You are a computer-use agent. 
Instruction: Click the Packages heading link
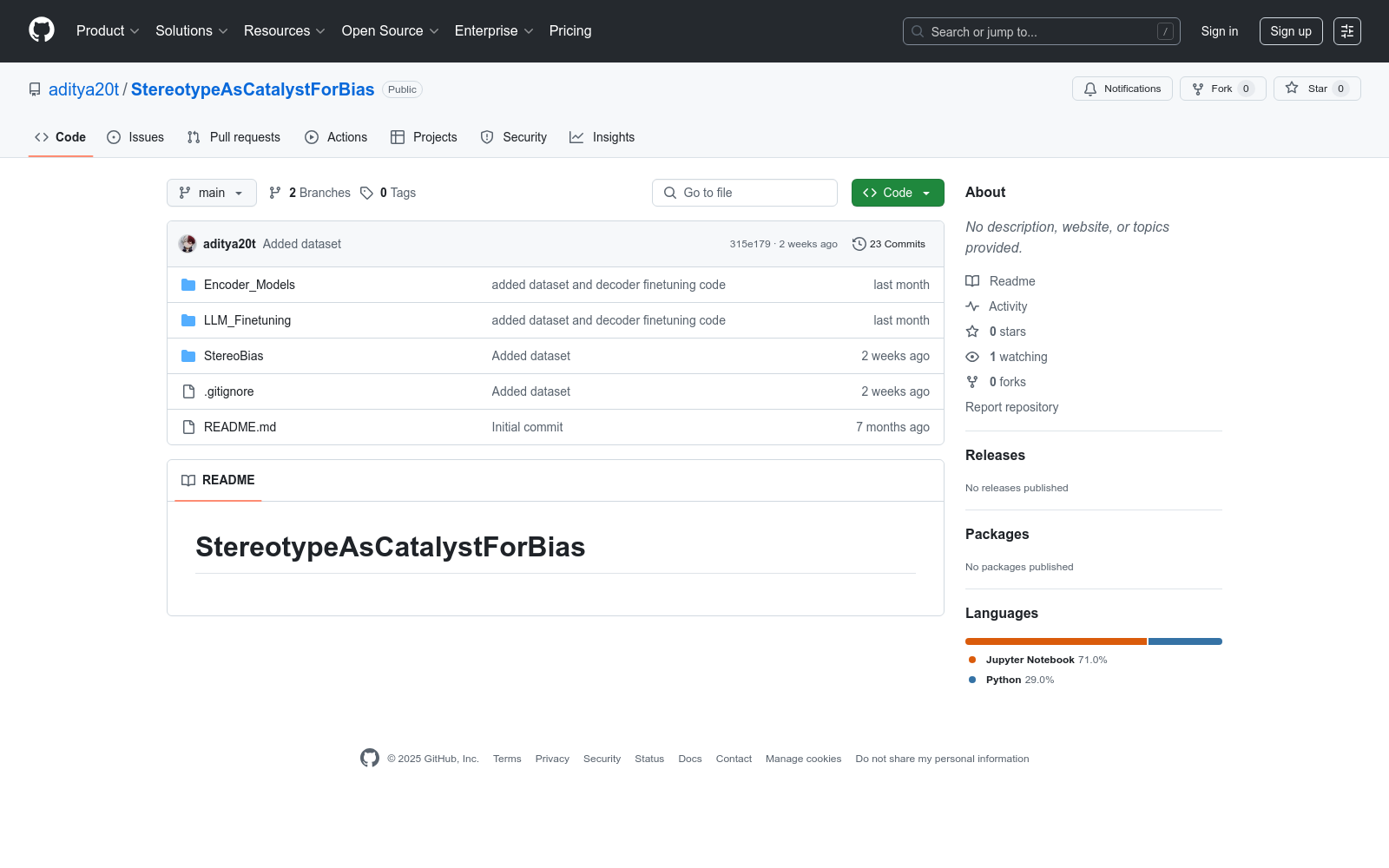pyautogui.click(x=997, y=534)
